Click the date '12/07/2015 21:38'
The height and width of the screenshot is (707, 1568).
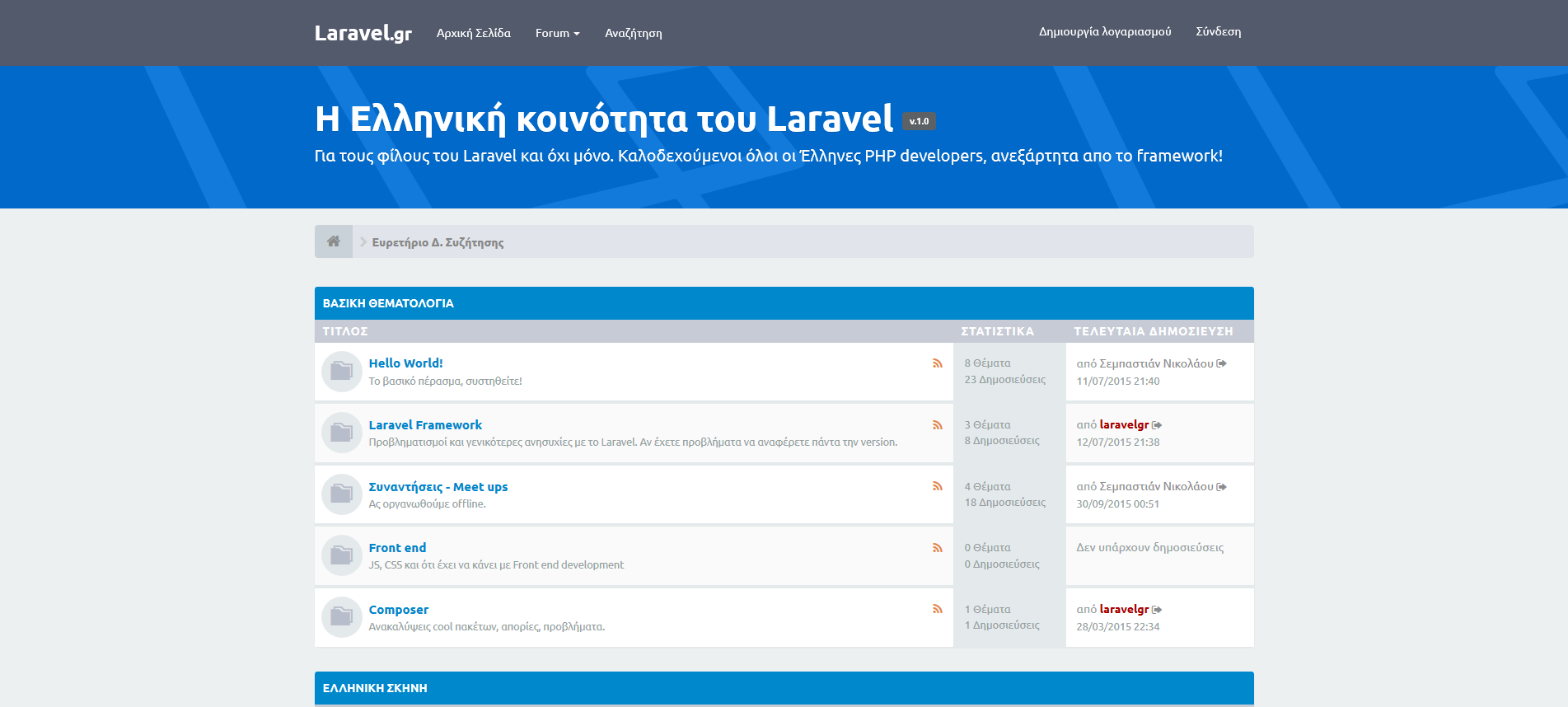1118,442
